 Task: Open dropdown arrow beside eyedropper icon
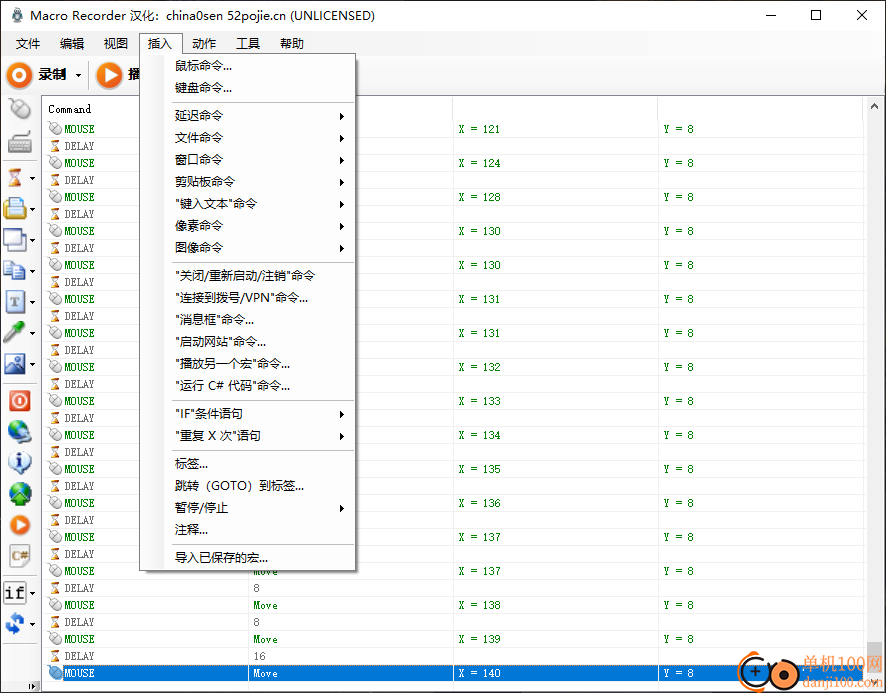32,333
